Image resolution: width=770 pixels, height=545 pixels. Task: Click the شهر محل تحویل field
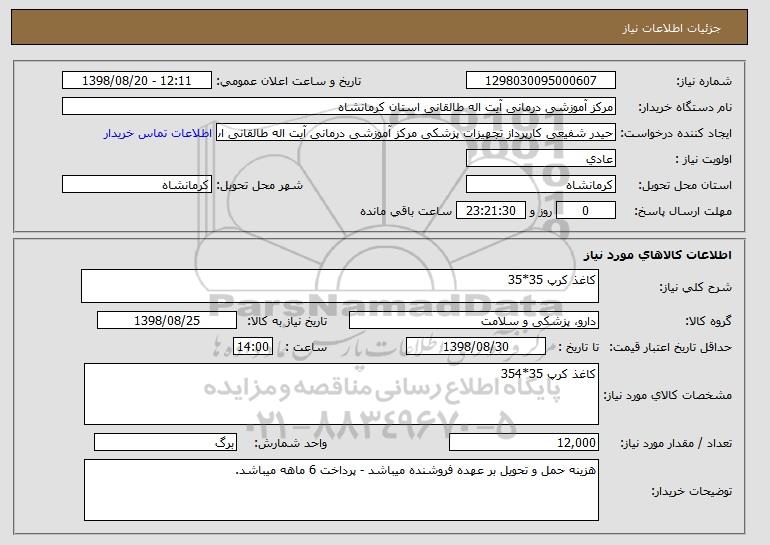(x=137, y=185)
